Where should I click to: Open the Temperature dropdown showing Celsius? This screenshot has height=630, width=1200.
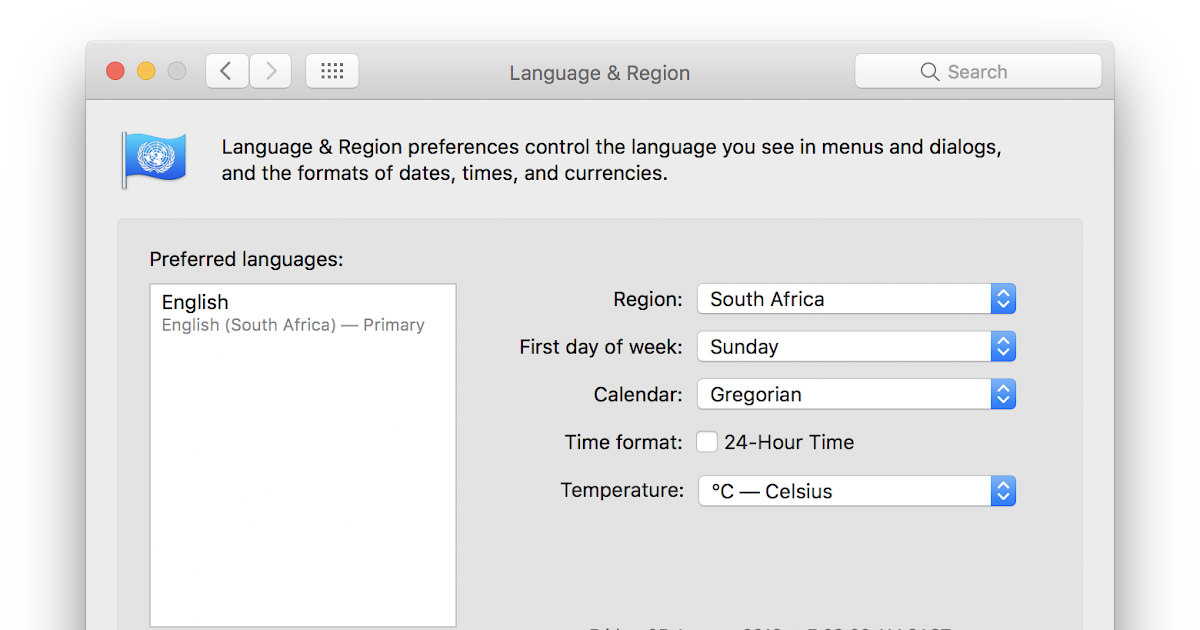tap(857, 491)
